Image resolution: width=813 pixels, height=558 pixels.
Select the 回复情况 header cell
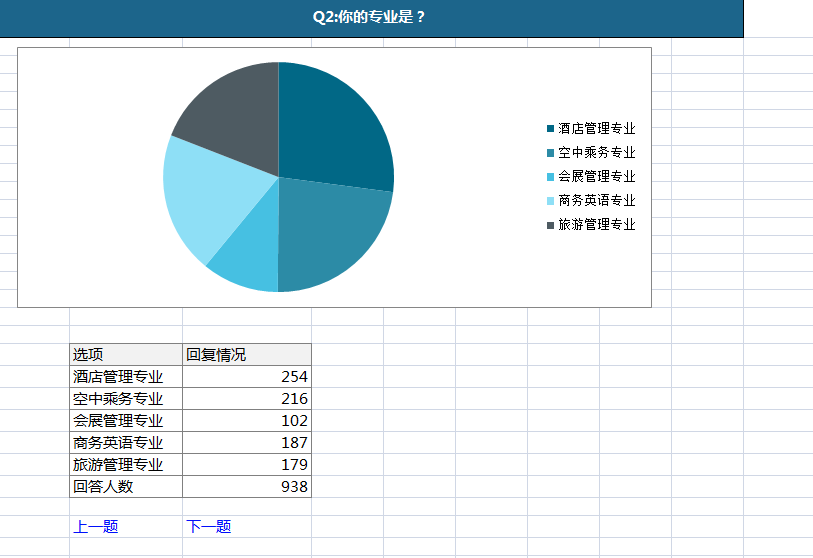[246, 354]
